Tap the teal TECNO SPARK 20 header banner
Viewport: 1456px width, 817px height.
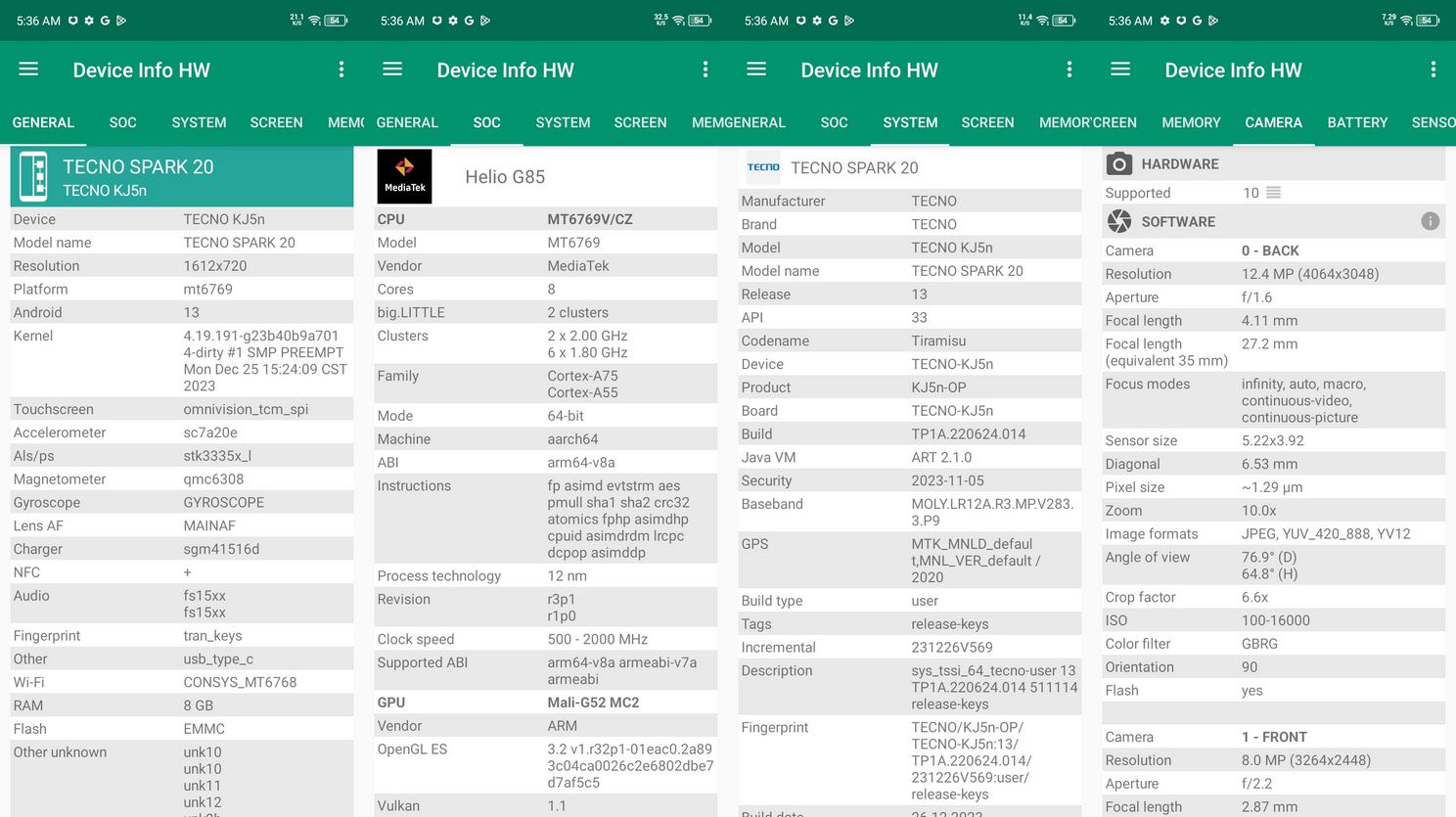[182, 177]
